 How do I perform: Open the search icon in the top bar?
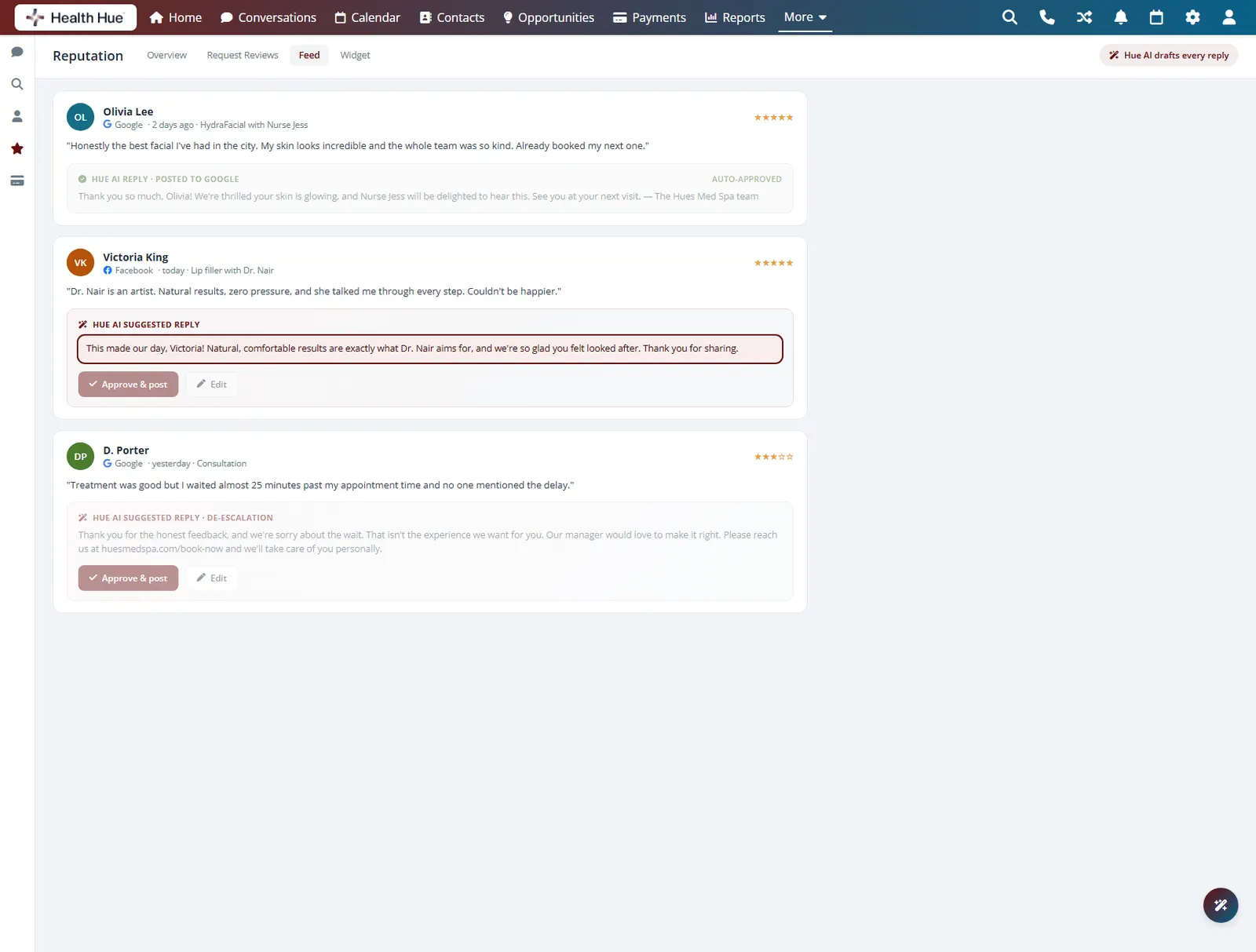[x=1010, y=17]
